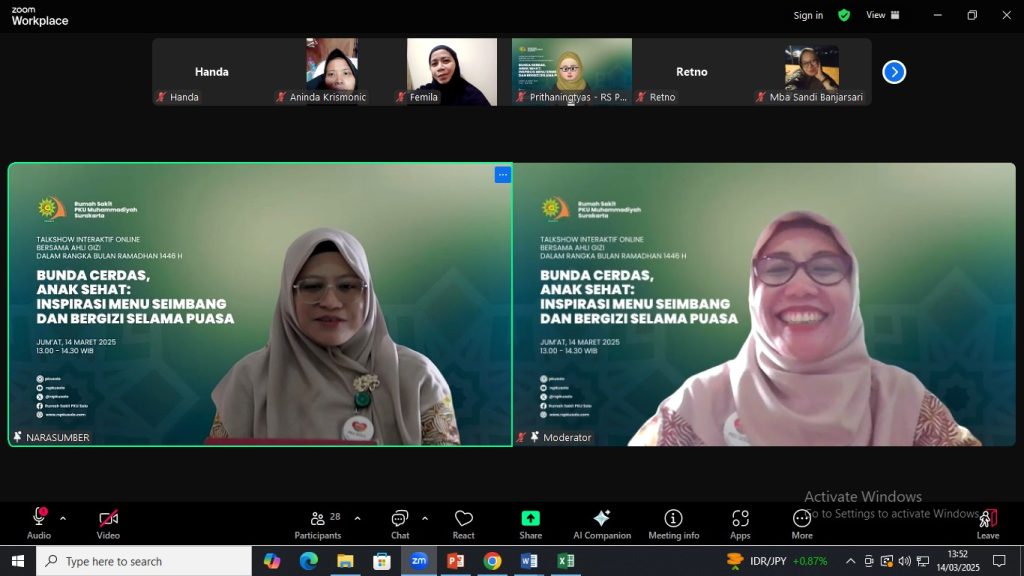1024x576 pixels.
Task: Click the blue arrow for more participant videos
Action: click(893, 71)
